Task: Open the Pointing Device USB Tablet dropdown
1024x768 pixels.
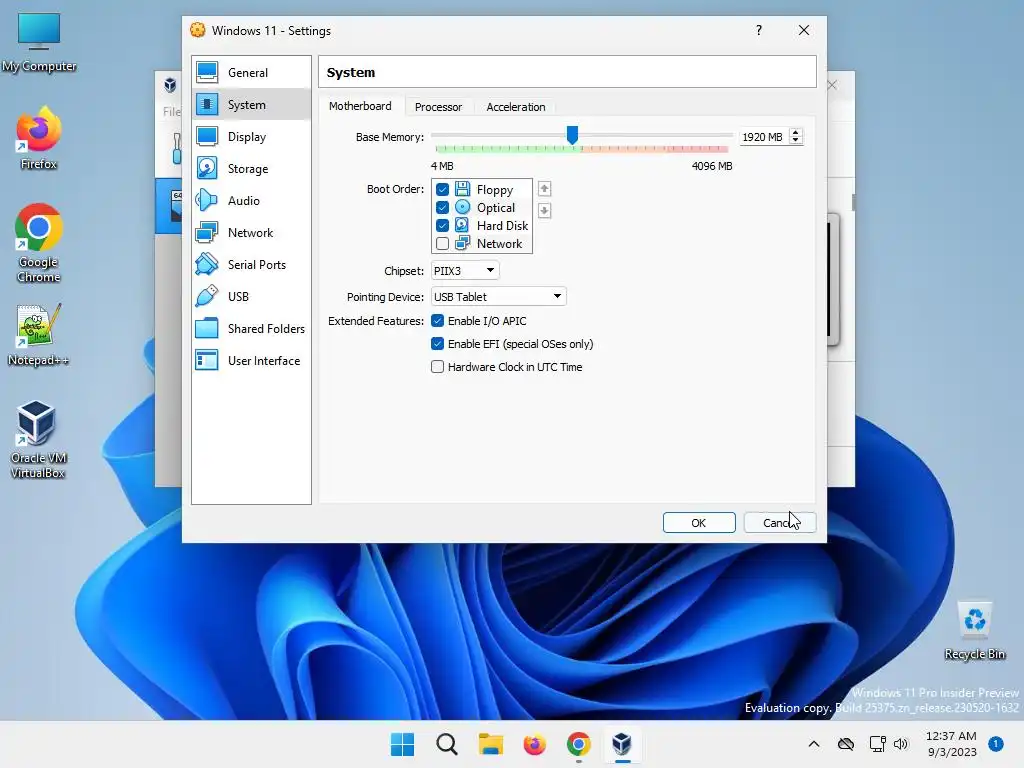Action: (498, 296)
